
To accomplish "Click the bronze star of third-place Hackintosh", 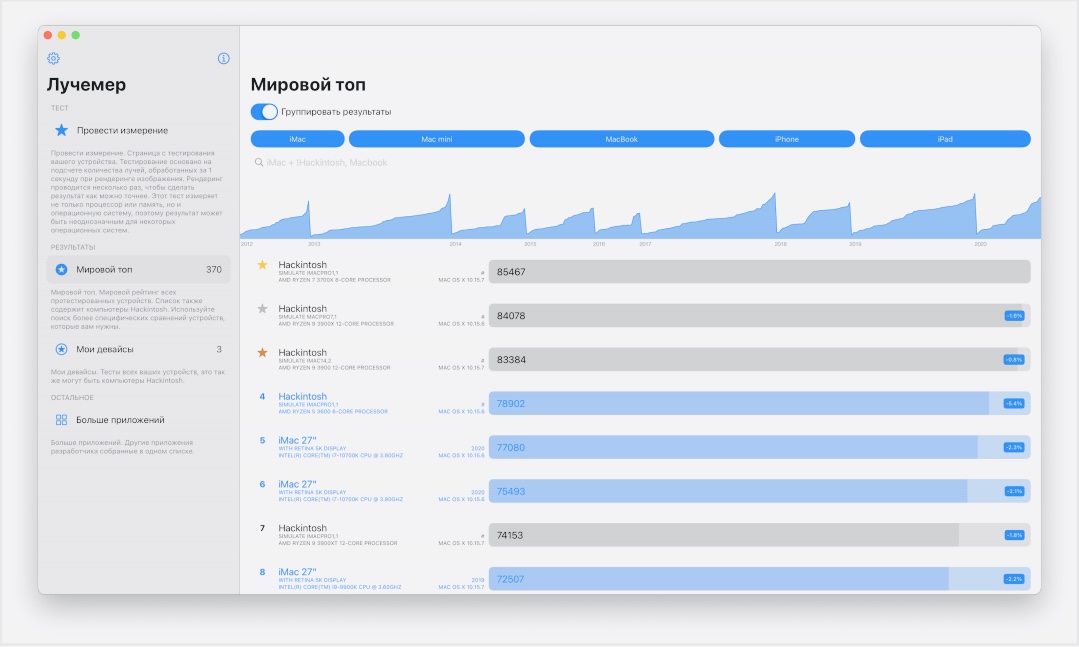I will click(262, 353).
